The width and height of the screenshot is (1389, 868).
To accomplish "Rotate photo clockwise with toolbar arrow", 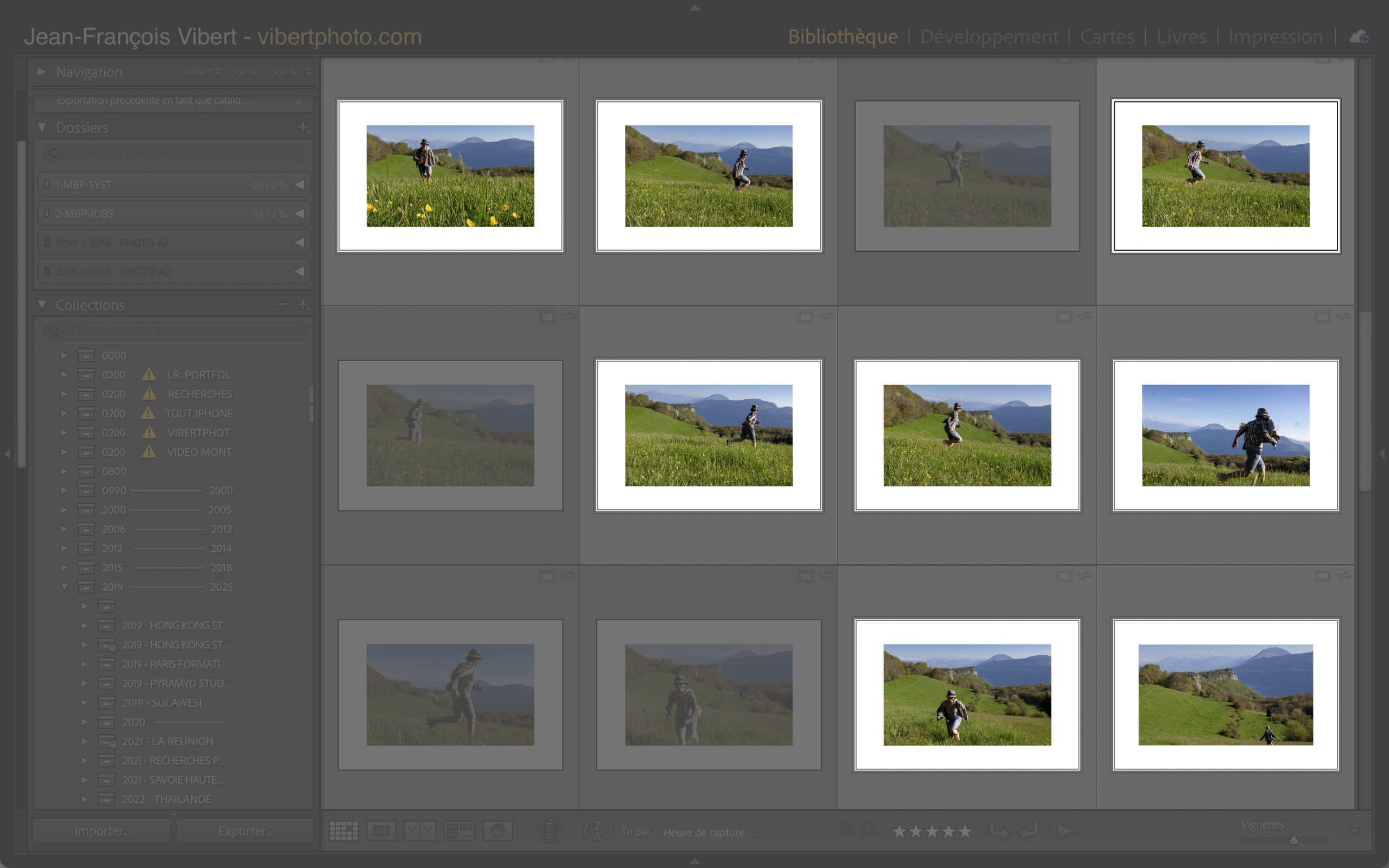I will point(1029,831).
